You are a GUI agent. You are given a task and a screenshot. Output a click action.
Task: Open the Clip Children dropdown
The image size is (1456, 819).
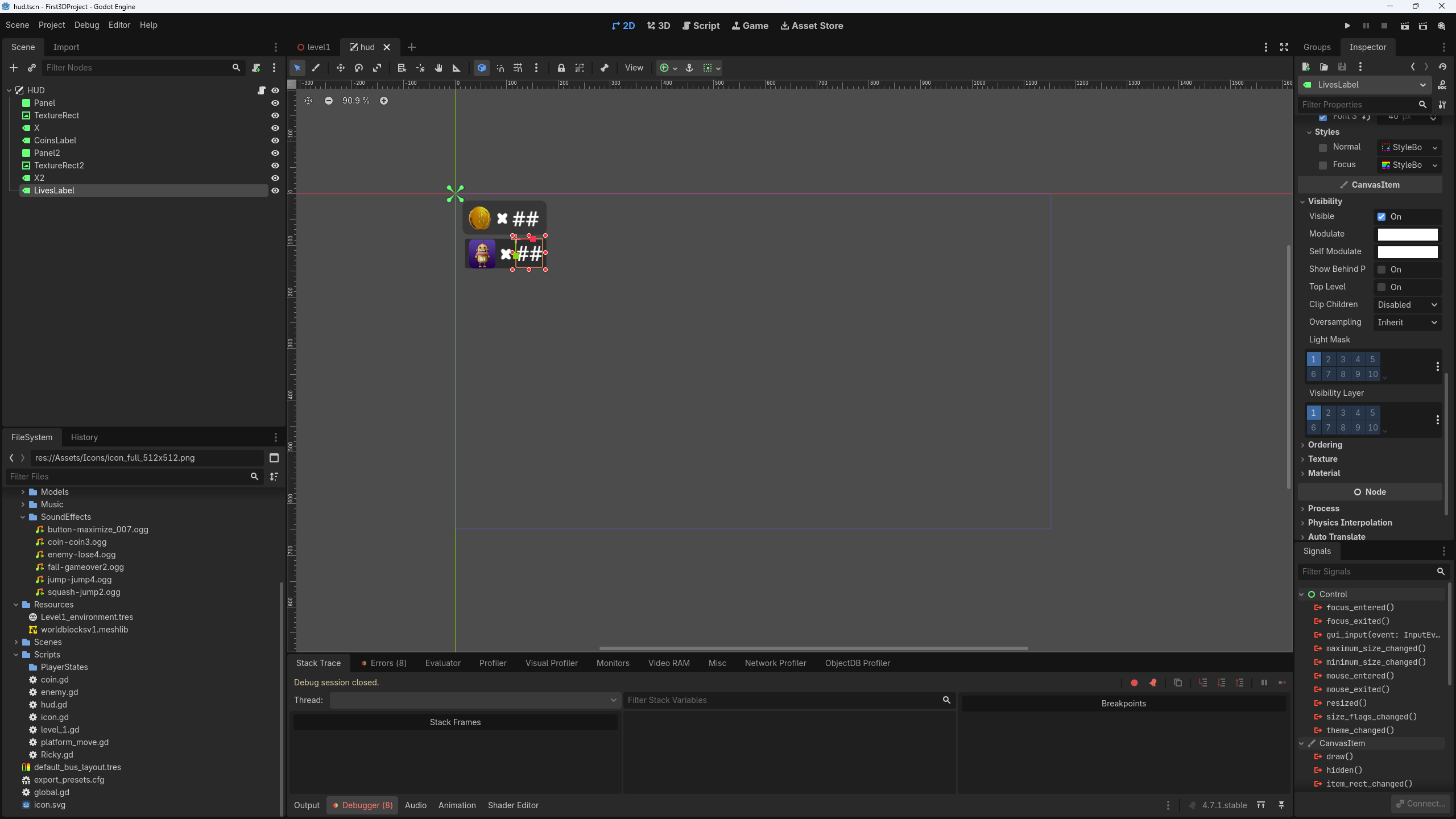[1408, 305]
